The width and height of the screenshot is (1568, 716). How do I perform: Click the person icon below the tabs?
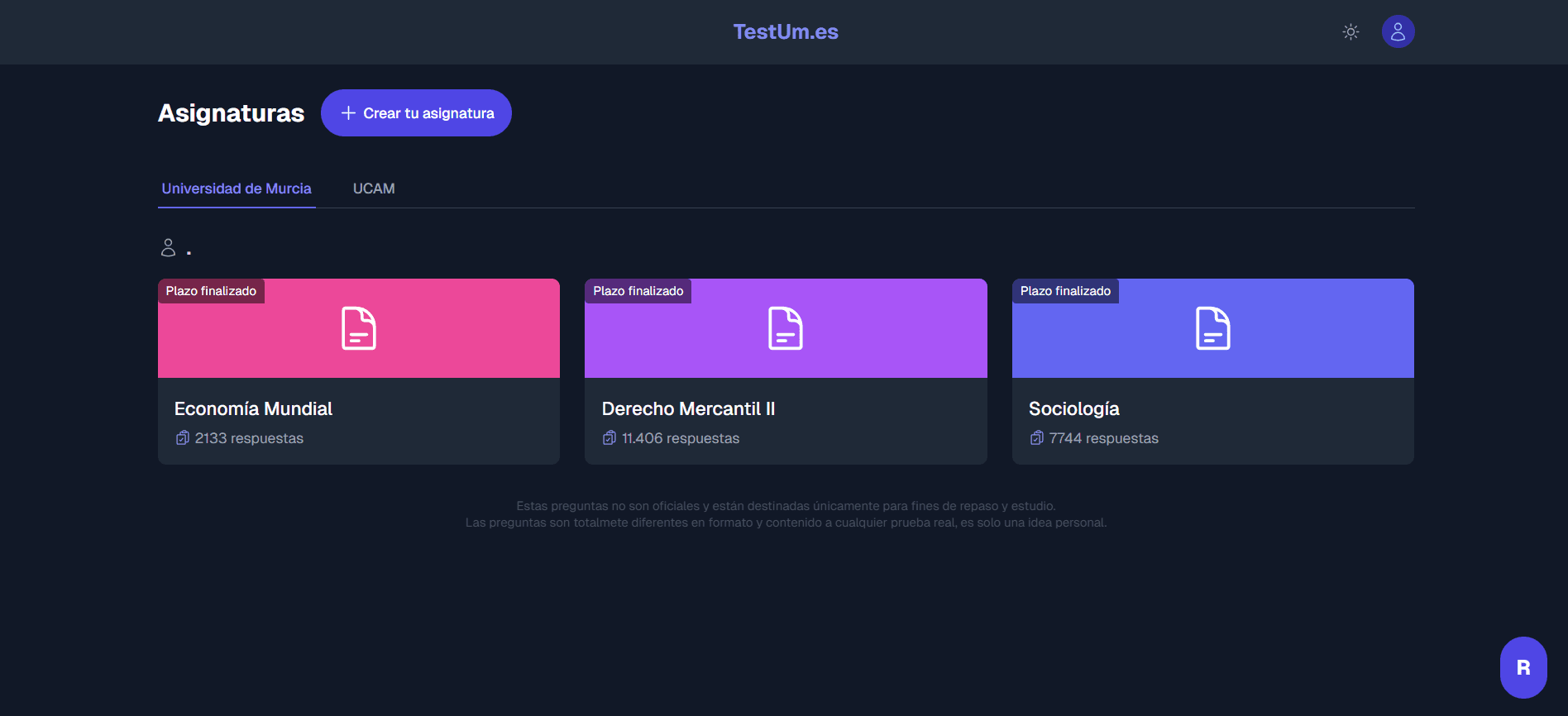pyautogui.click(x=168, y=247)
